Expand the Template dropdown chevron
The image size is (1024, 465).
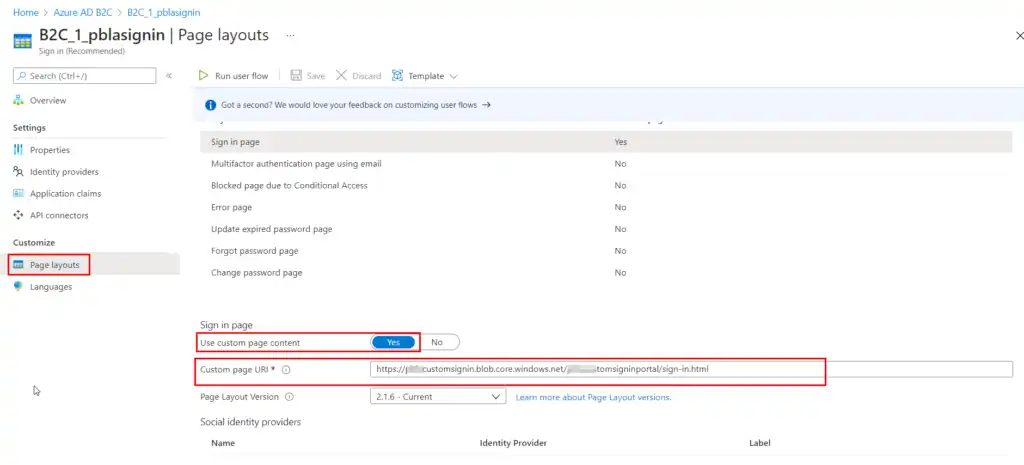pos(454,76)
